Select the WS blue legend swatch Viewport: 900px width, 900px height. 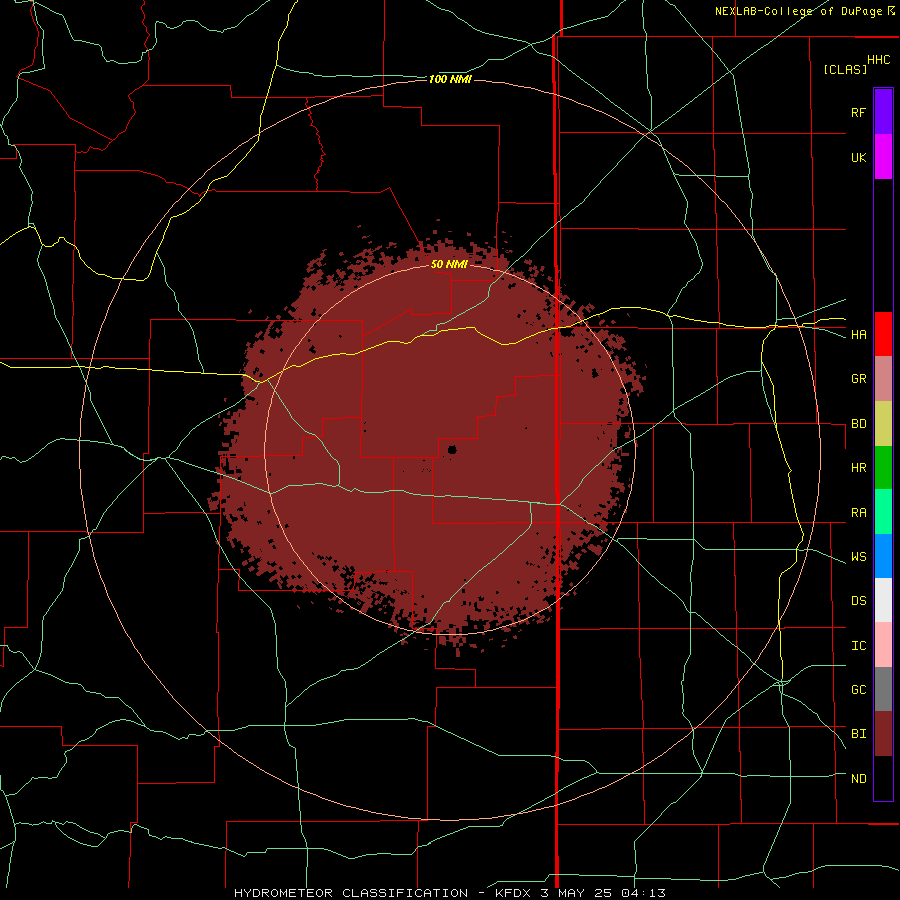(x=883, y=556)
